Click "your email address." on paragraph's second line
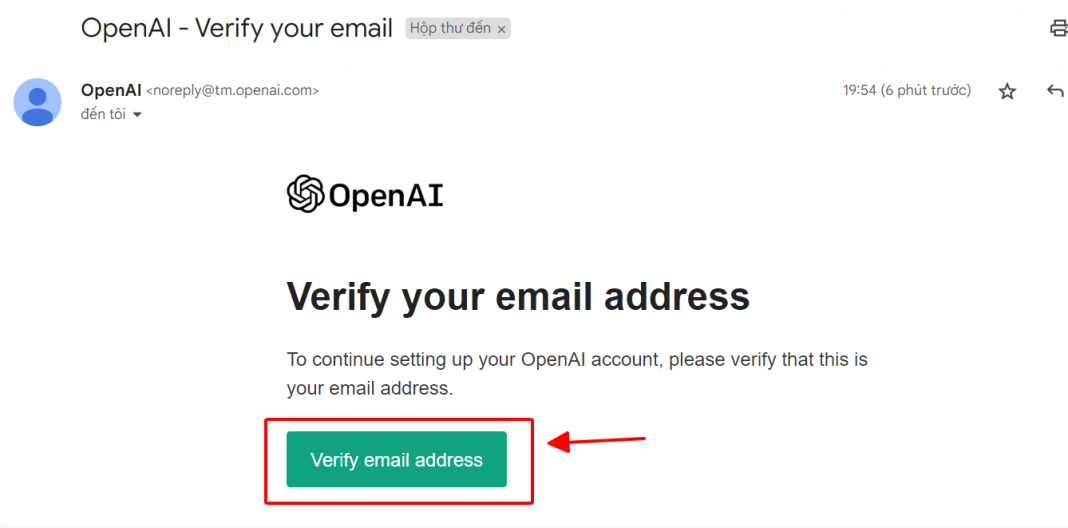This screenshot has height=528, width=1068. tap(370, 388)
